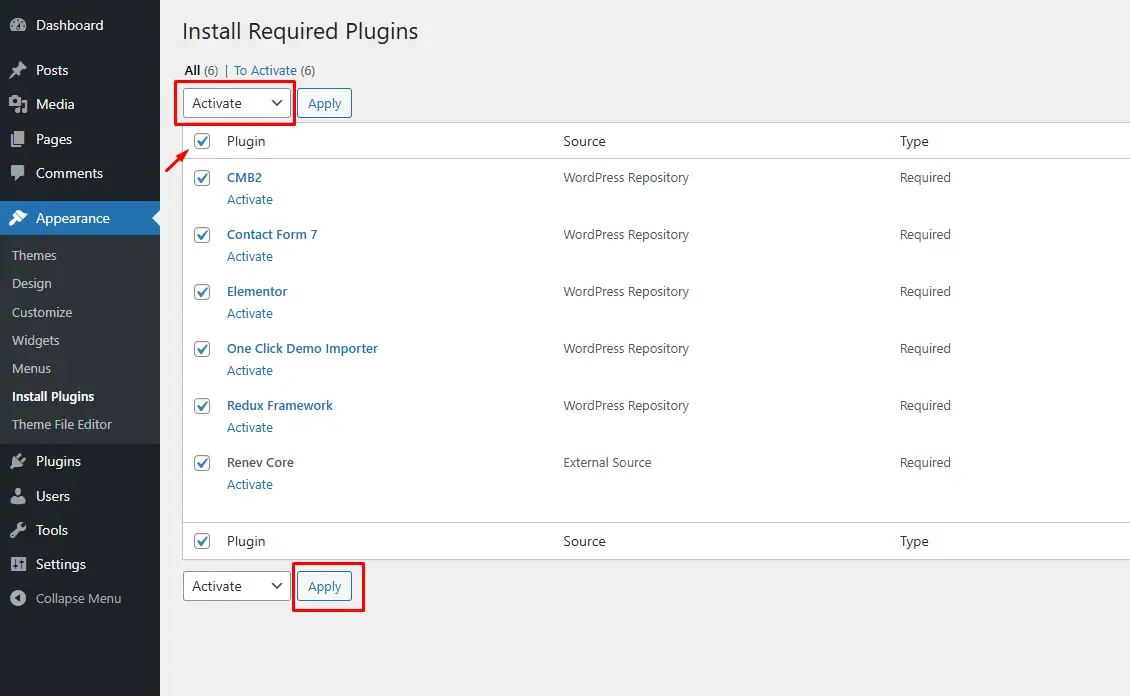Click the Install Required Plugins heading
1130x696 pixels.
pyautogui.click(x=300, y=32)
